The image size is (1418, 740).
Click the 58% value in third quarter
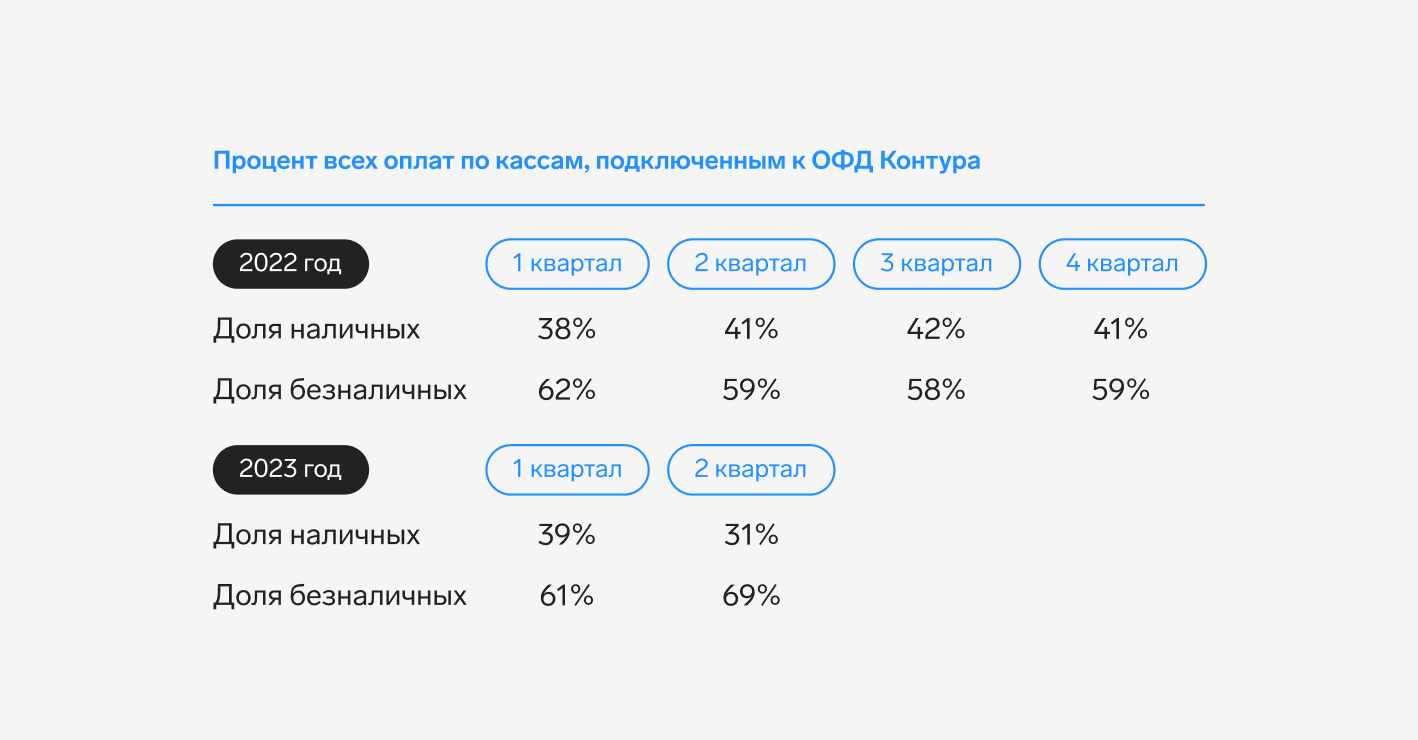click(937, 390)
